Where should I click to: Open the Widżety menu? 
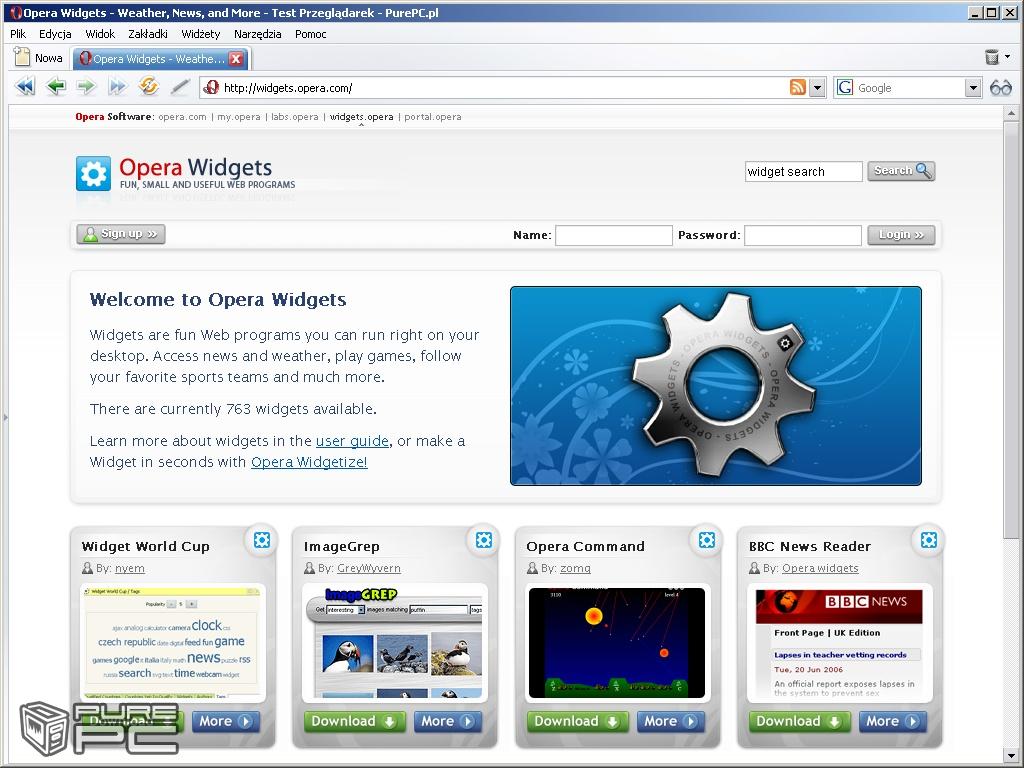tap(200, 34)
